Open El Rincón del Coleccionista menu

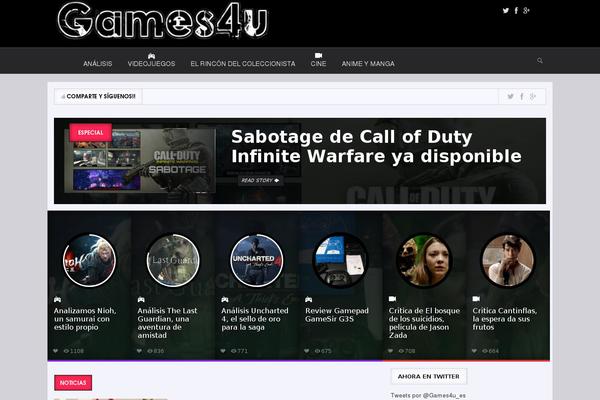pyautogui.click(x=243, y=64)
